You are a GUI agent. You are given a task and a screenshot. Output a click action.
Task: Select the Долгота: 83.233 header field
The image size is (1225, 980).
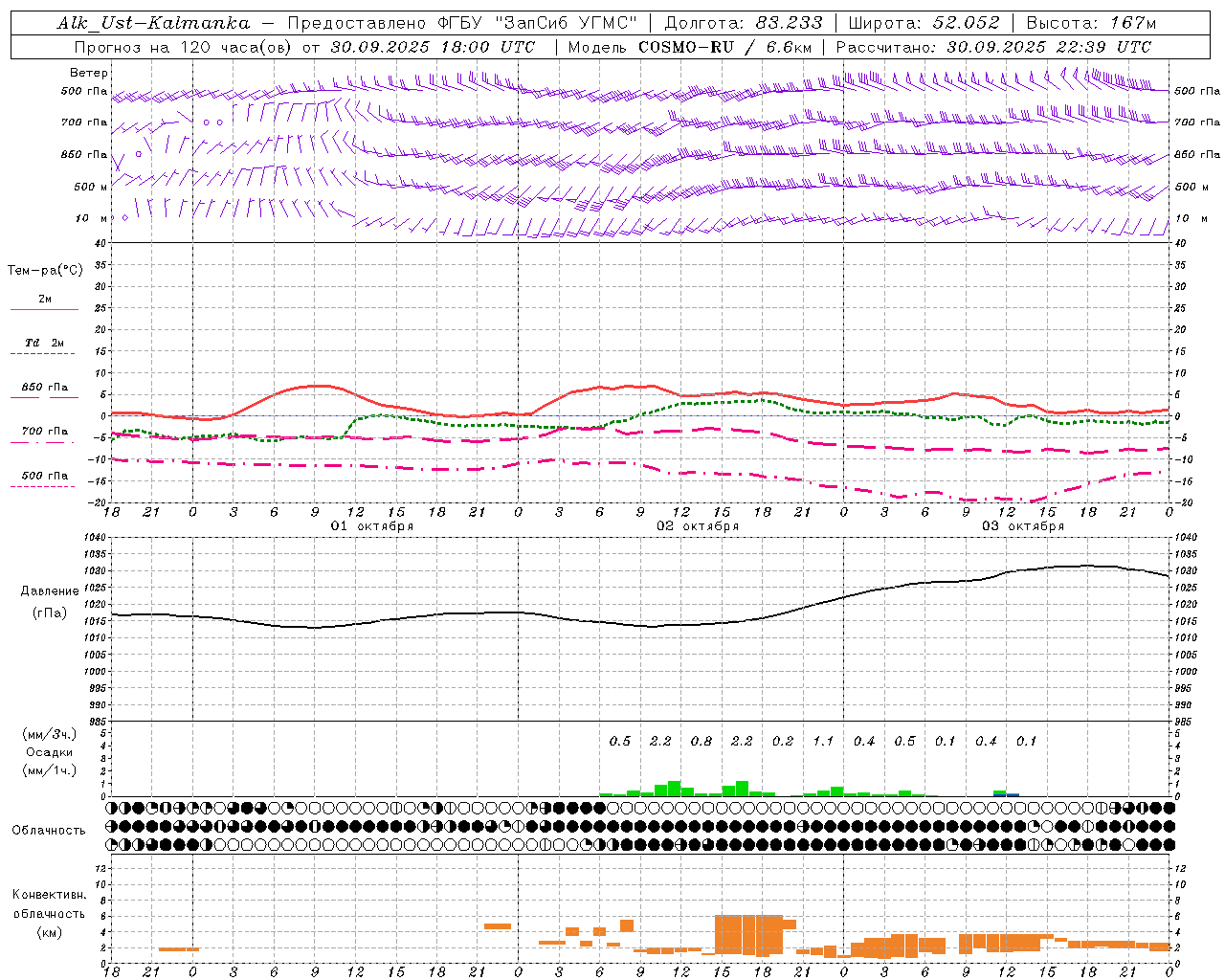click(744, 23)
